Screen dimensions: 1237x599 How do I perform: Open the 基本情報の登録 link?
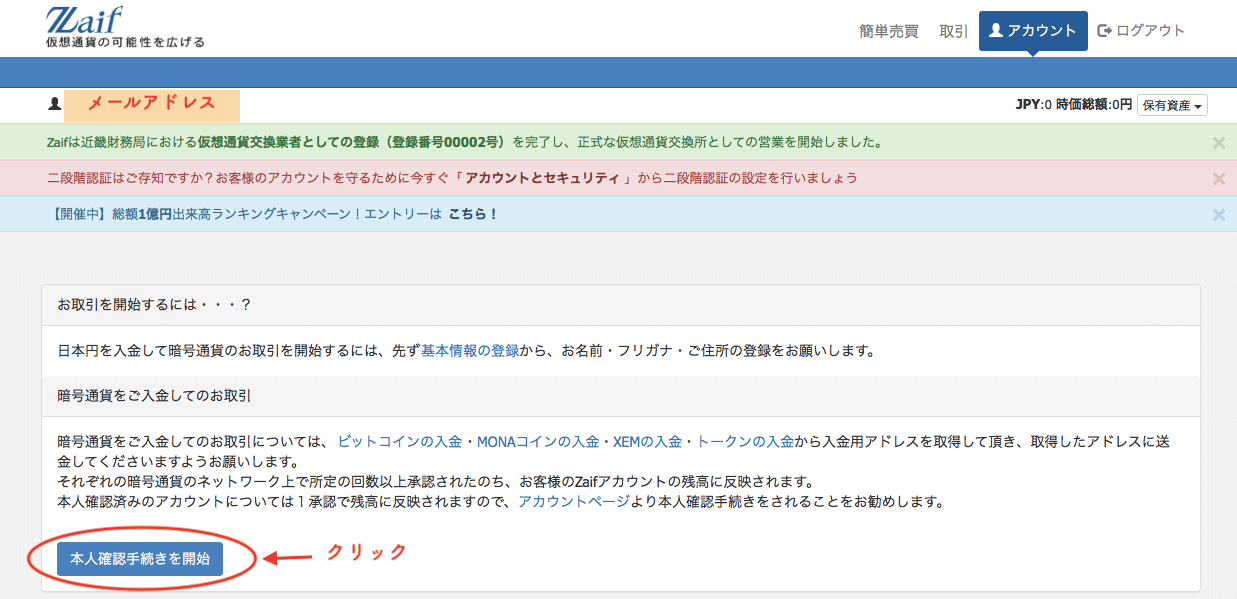(470, 351)
